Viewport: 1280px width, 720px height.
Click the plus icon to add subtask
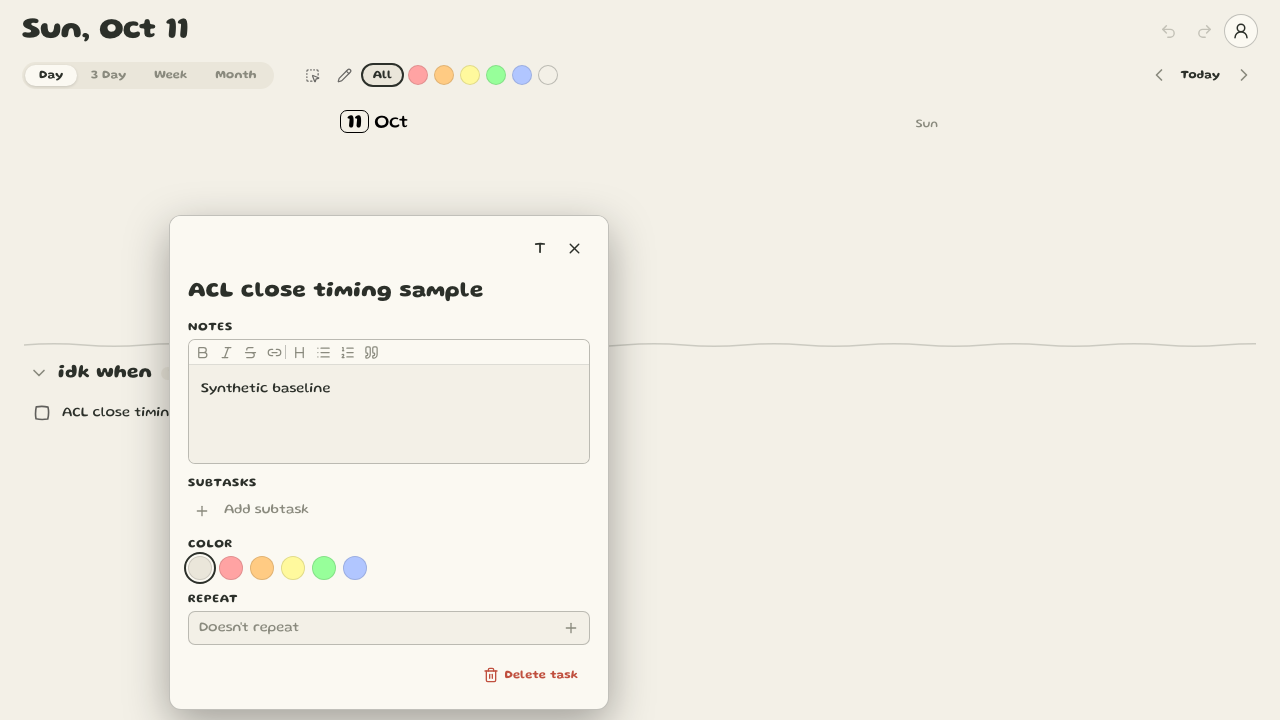click(202, 511)
